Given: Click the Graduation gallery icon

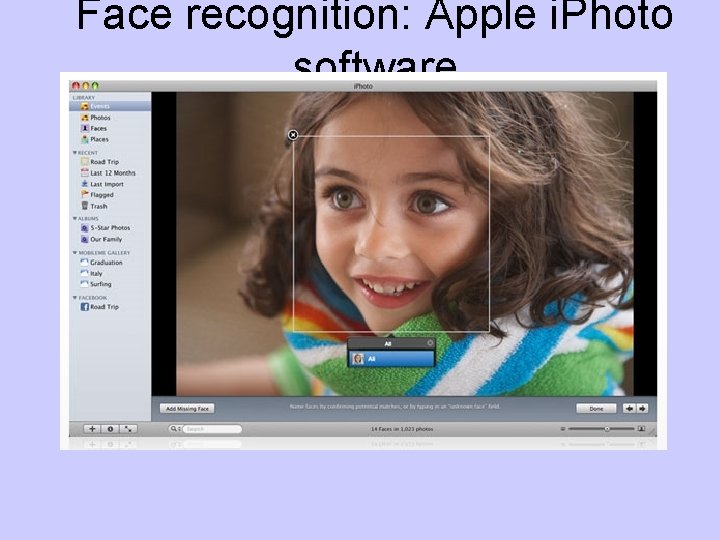Looking at the screenshot, I should pyautogui.click(x=84, y=262).
